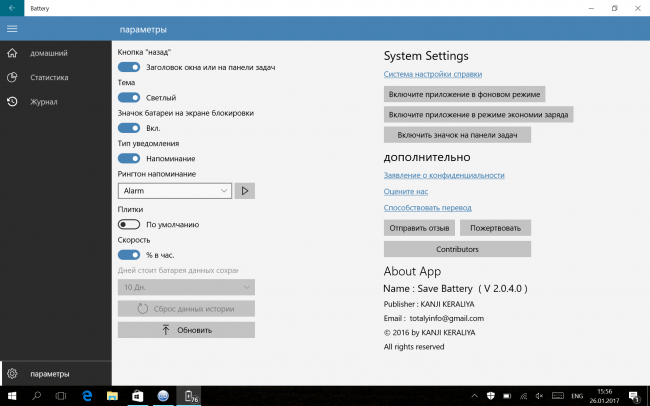The height and width of the screenshot is (406, 650).
Task: Open Task View from the taskbar
Action: coord(61,396)
